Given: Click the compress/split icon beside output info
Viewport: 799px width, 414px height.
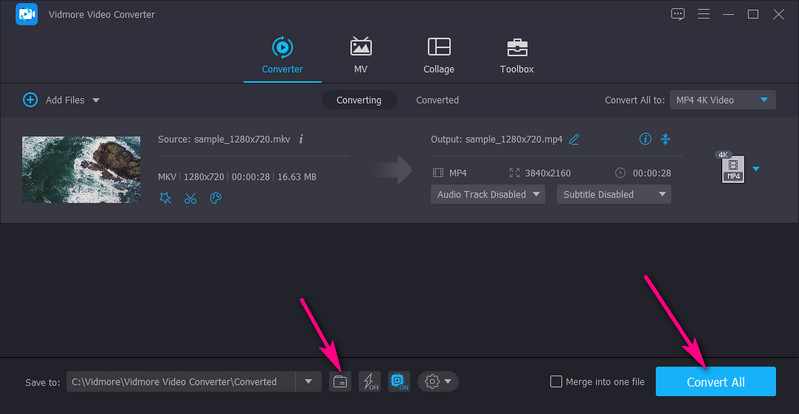Looking at the screenshot, I should tap(666, 139).
